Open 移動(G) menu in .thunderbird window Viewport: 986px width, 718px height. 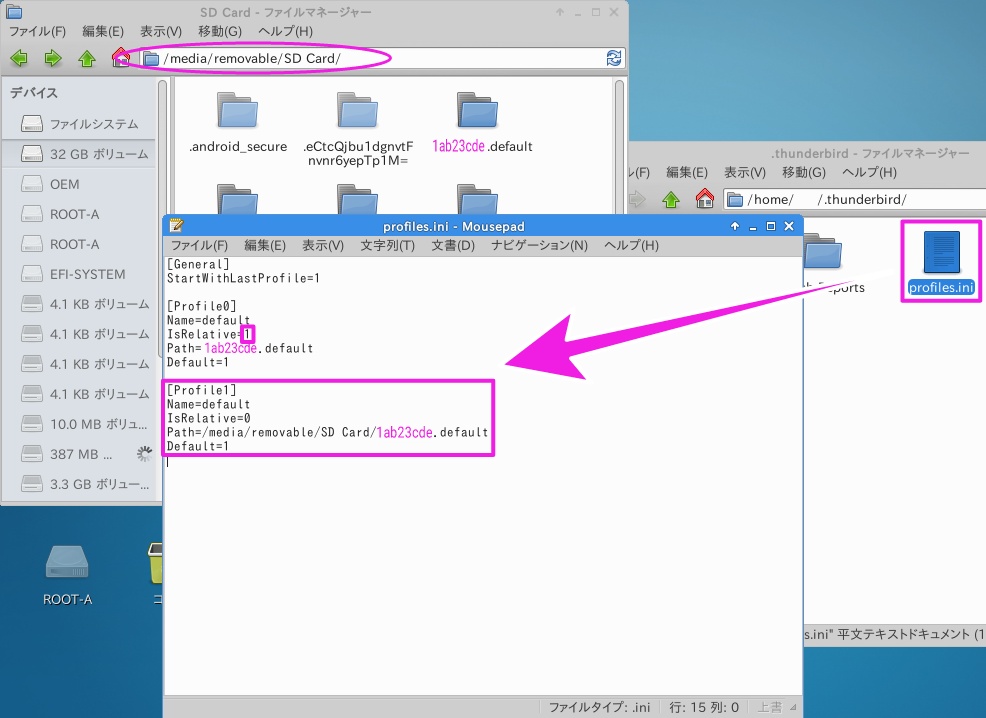point(804,172)
